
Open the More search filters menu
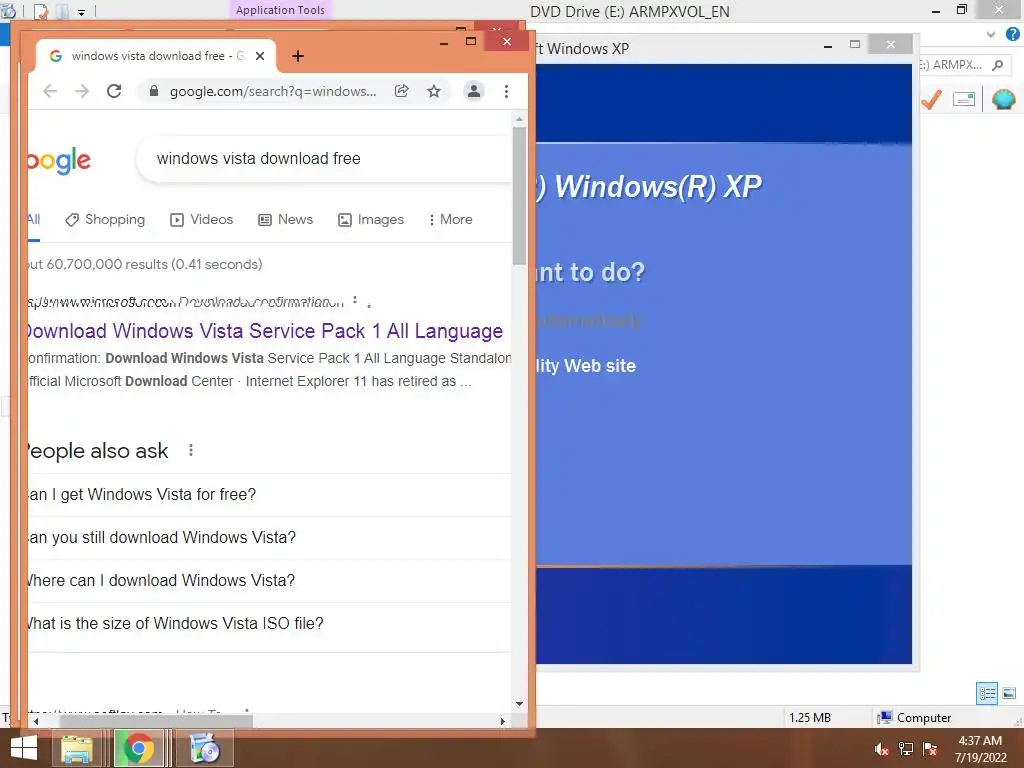[450, 219]
